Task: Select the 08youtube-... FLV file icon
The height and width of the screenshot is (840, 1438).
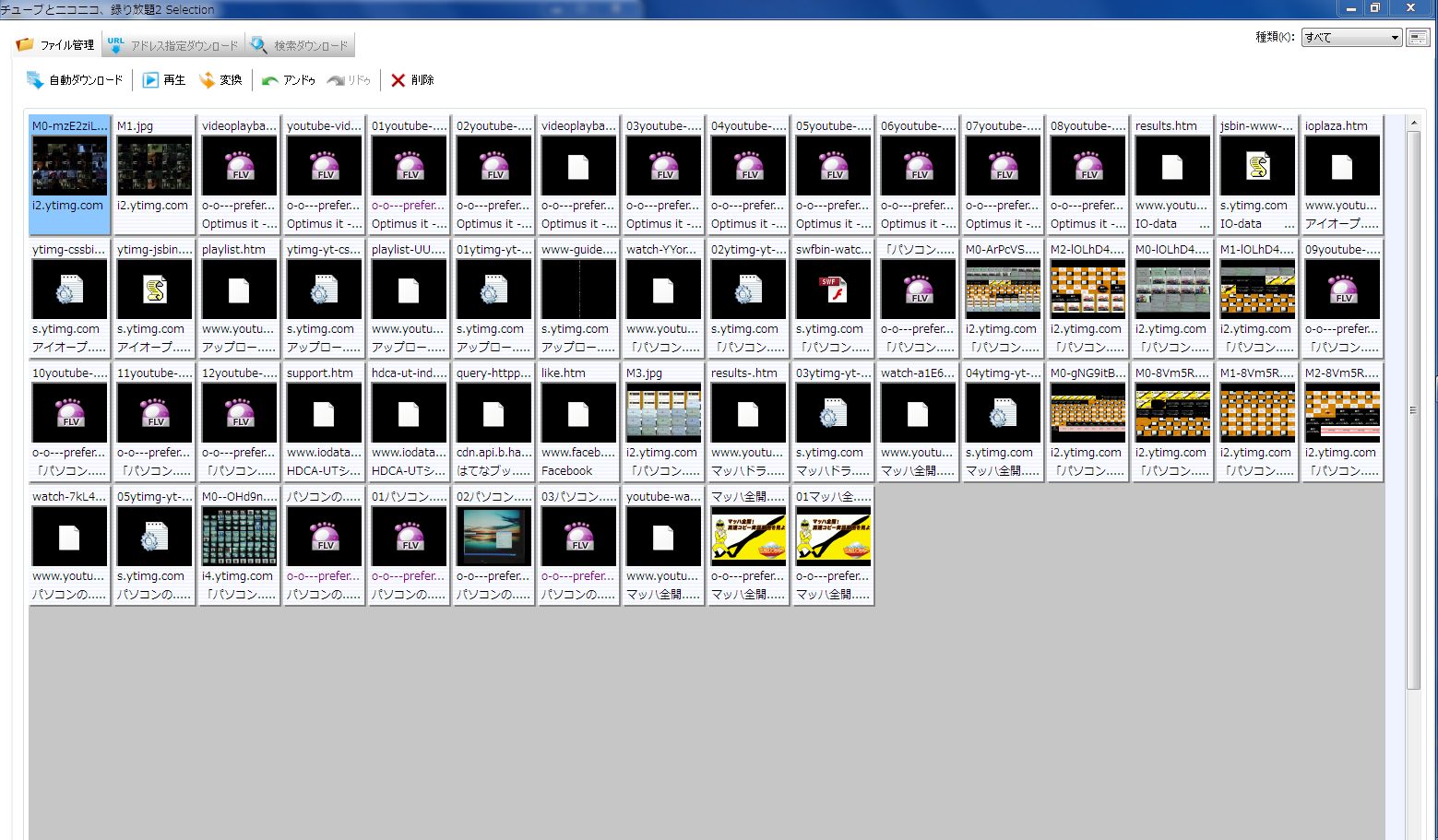Action: pyautogui.click(x=1088, y=166)
